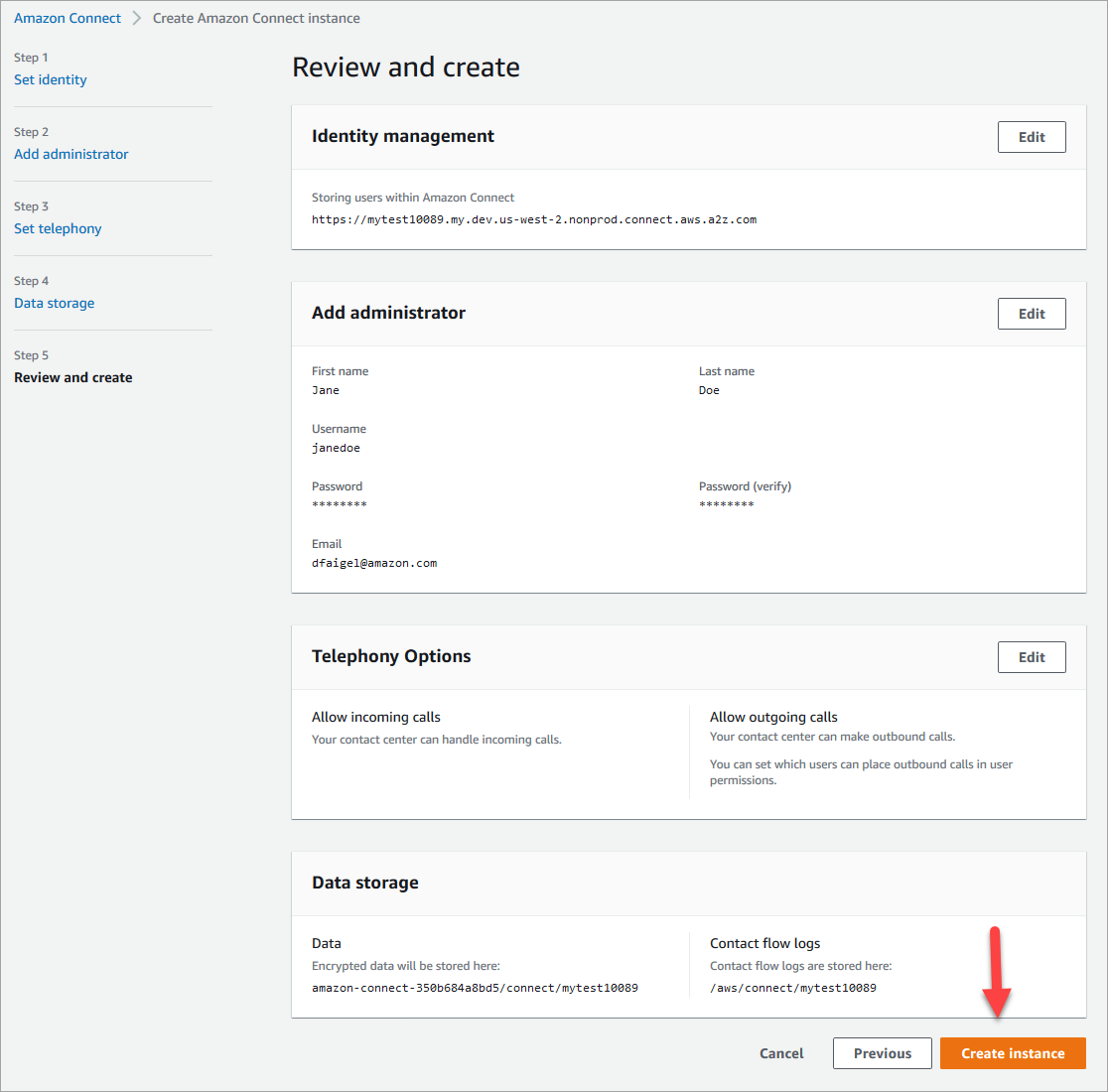1108x1092 pixels.
Task: Click the Create Amazon Connect instance breadcrumb
Action: pos(256,18)
